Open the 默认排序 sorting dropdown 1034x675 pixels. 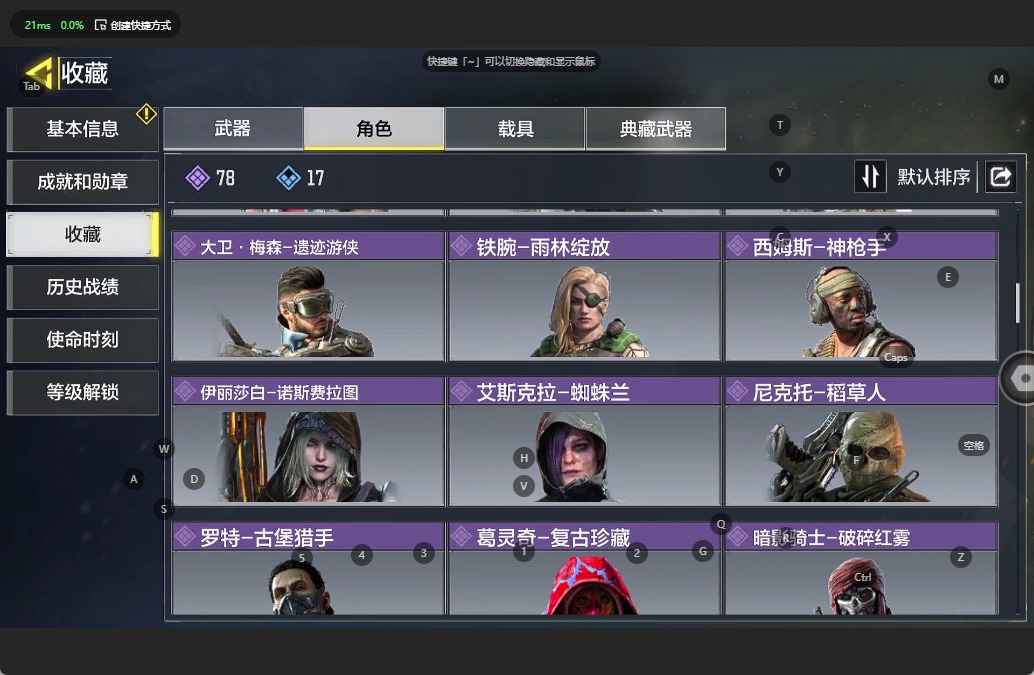(934, 177)
